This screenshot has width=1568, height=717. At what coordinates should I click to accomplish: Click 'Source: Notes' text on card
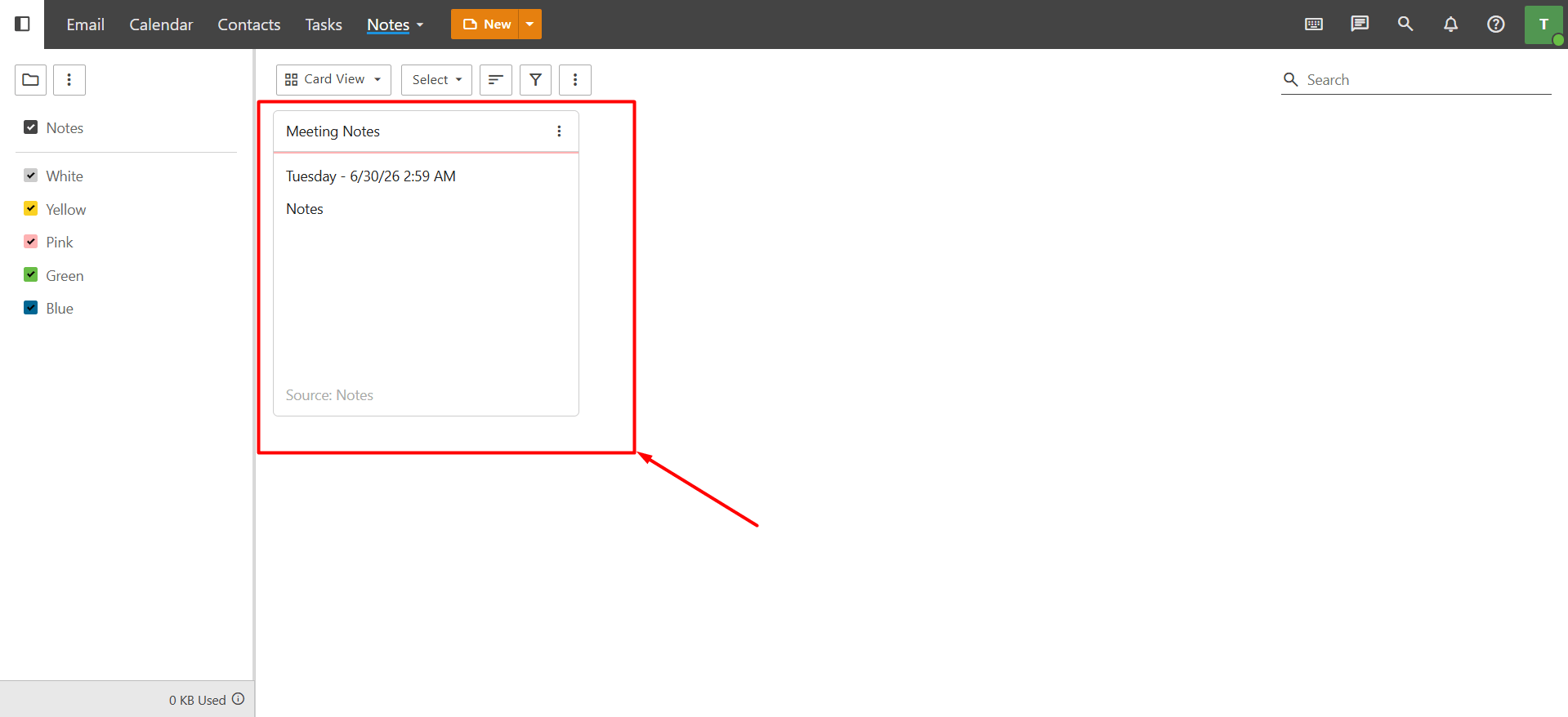pyautogui.click(x=329, y=395)
